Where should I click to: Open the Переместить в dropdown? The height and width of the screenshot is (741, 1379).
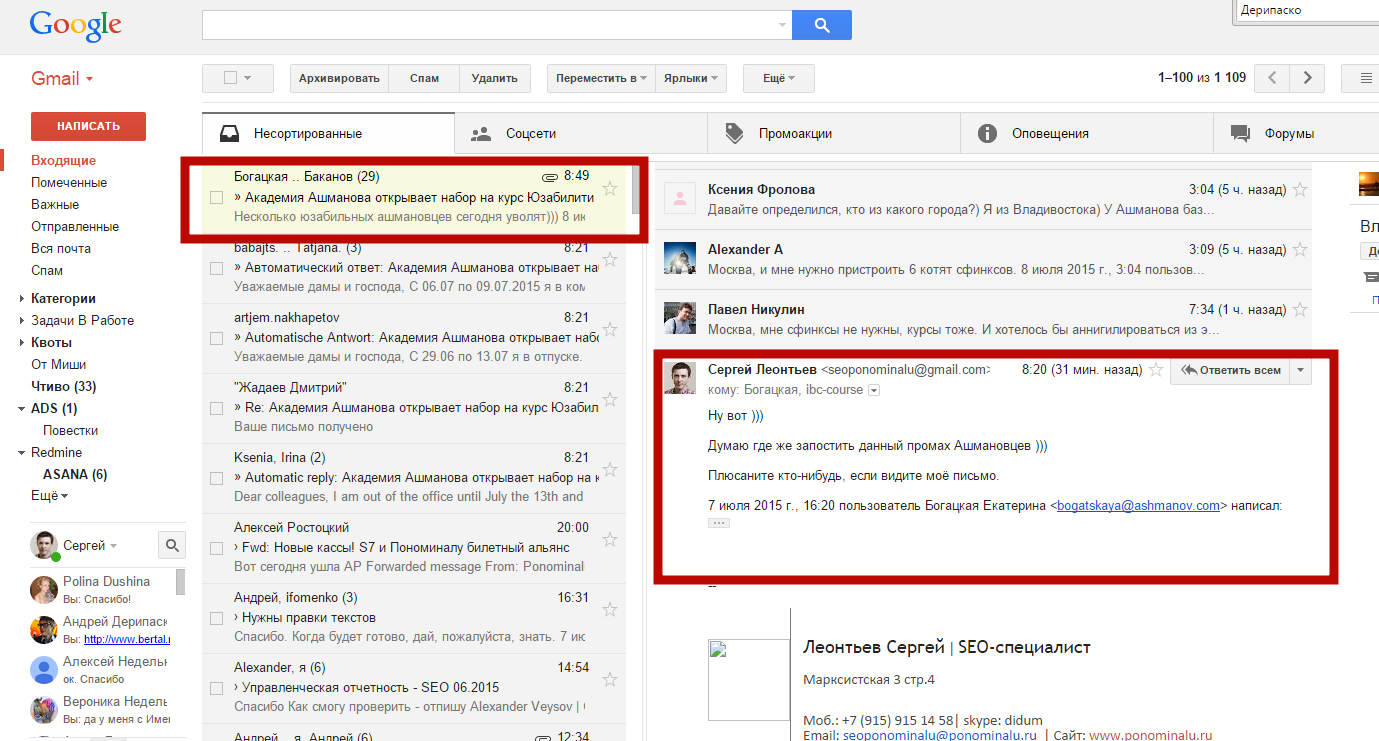pyautogui.click(x=601, y=78)
